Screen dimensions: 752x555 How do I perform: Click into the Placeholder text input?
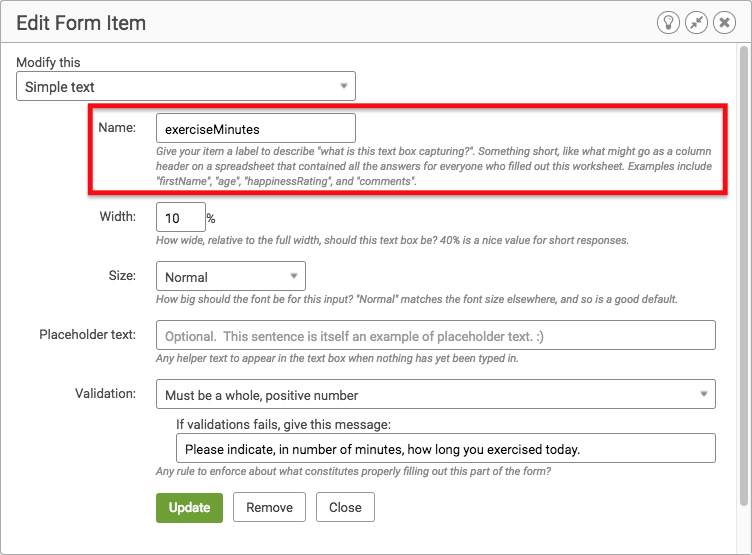coord(435,335)
